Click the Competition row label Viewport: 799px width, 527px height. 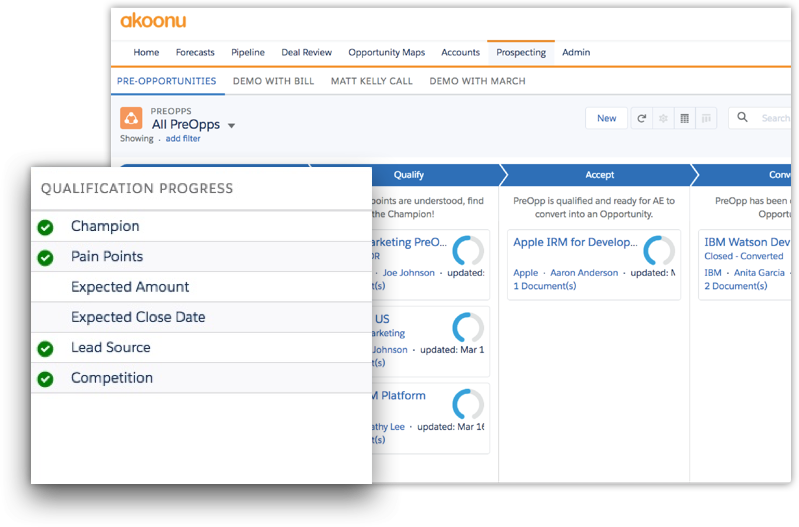click(x=112, y=378)
